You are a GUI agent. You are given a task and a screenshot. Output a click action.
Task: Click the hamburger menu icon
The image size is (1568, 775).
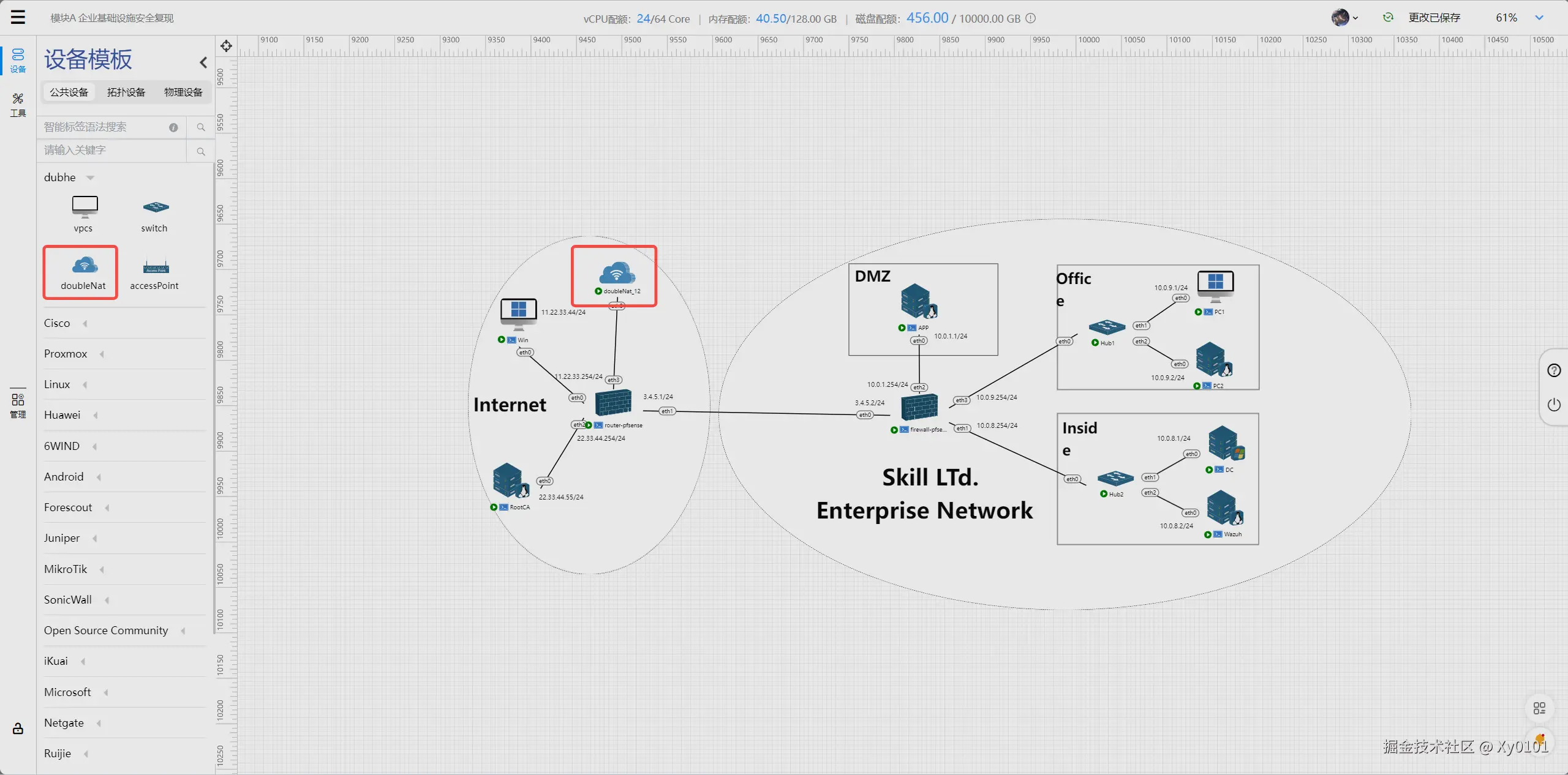tap(18, 17)
